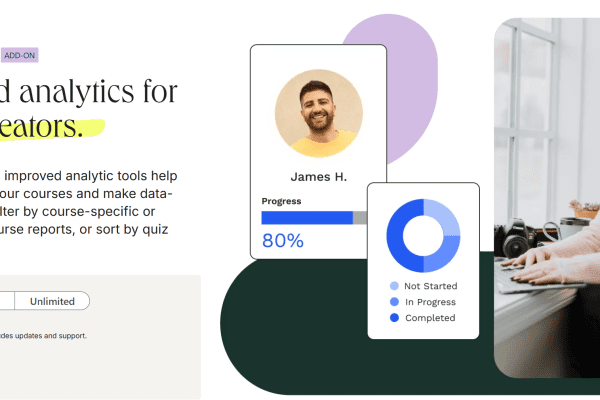Image resolution: width=600 pixels, height=400 pixels.
Task: Click the typing hands photo
Action: click(547, 198)
